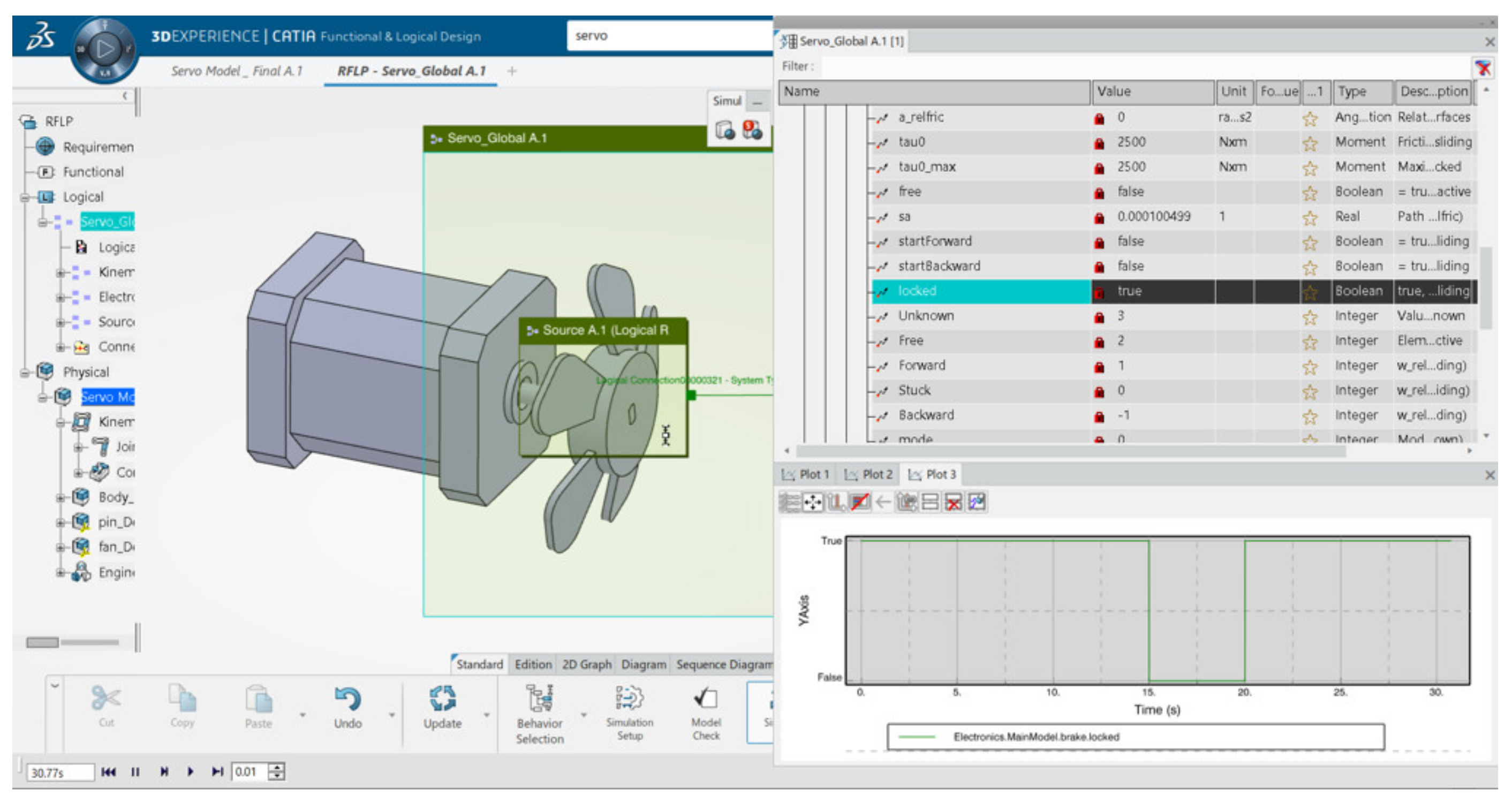Toggle favorite star for startForward row

click(x=1310, y=243)
